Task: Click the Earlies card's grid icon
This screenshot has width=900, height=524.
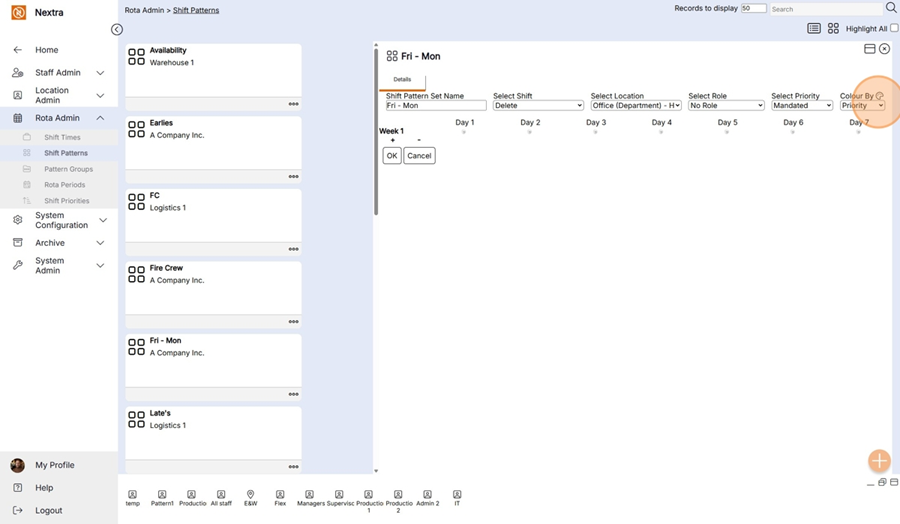Action: click(x=137, y=129)
